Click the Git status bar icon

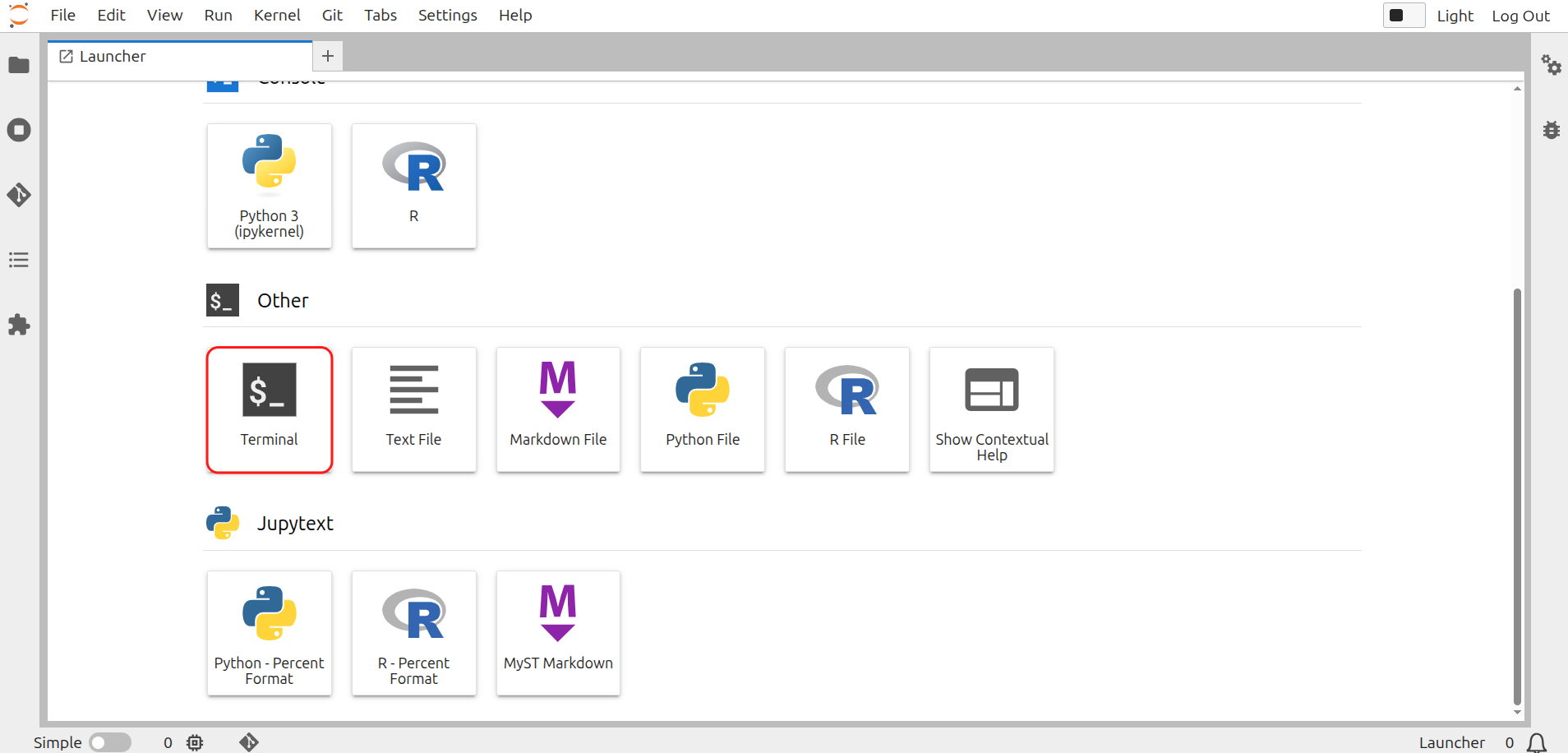(249, 742)
